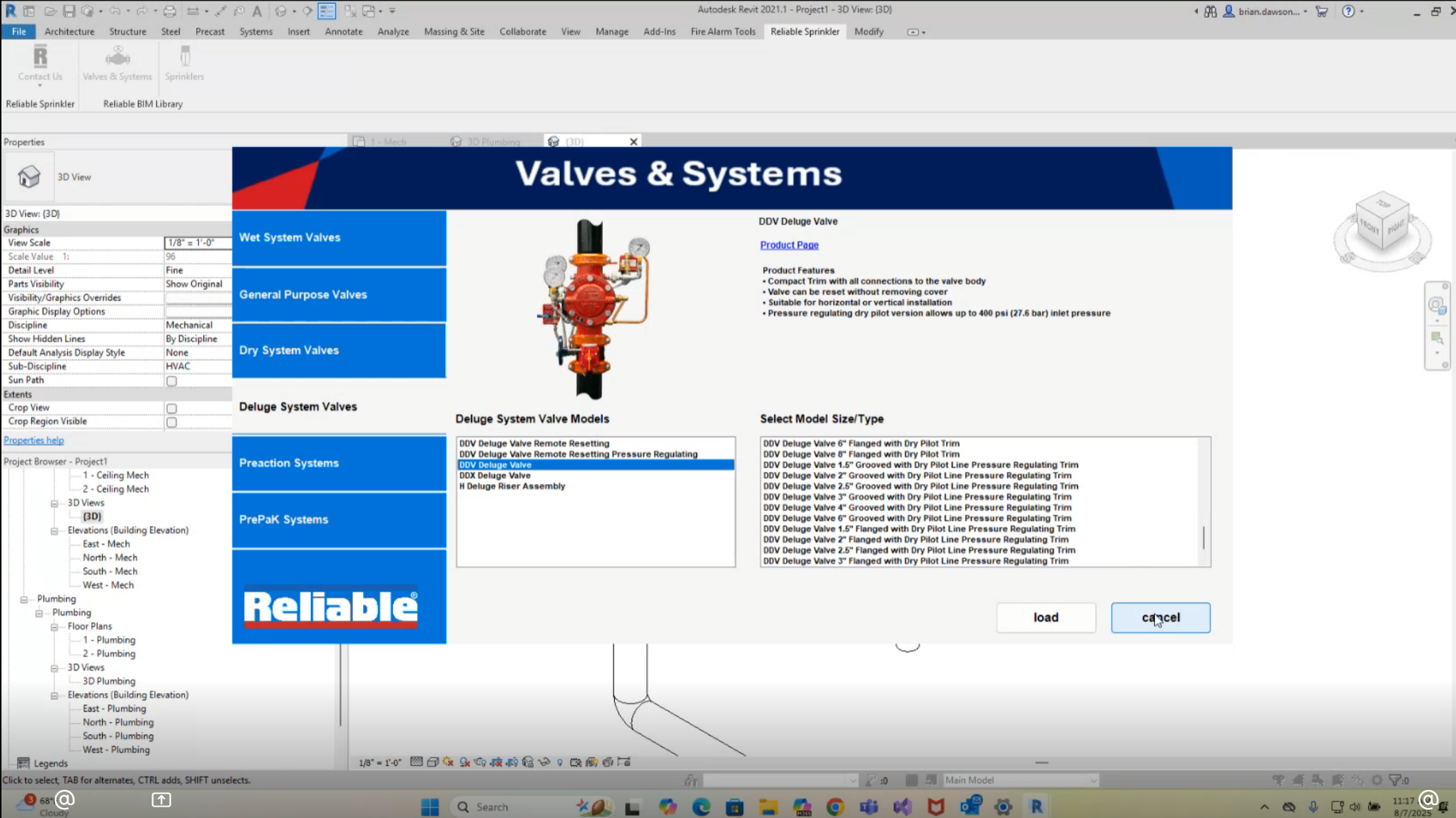Screen dimensions: 1456x818
Task: Collapse the Floor Plans node under Plumbing
Action: coord(54,627)
